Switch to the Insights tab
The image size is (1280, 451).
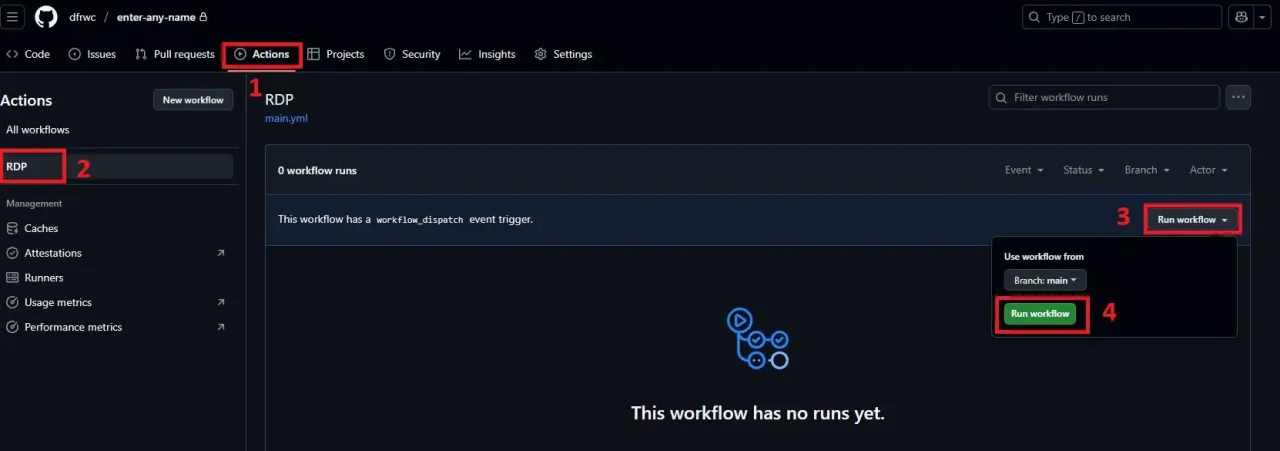[x=487, y=54]
